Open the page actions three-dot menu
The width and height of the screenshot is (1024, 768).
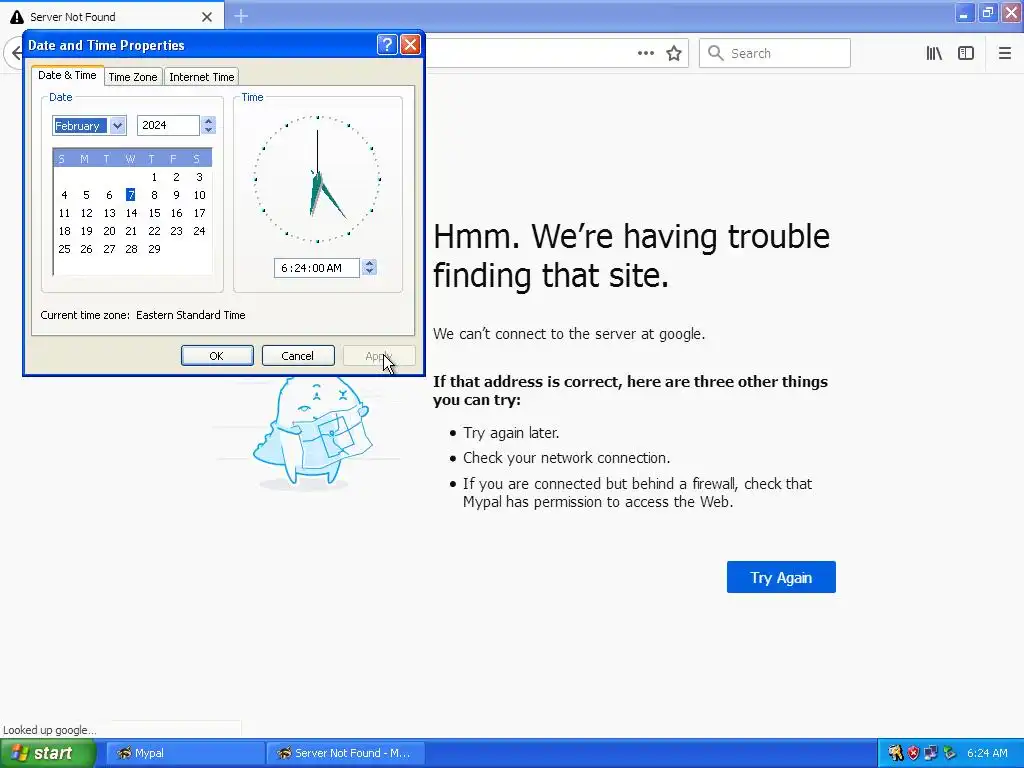click(645, 53)
